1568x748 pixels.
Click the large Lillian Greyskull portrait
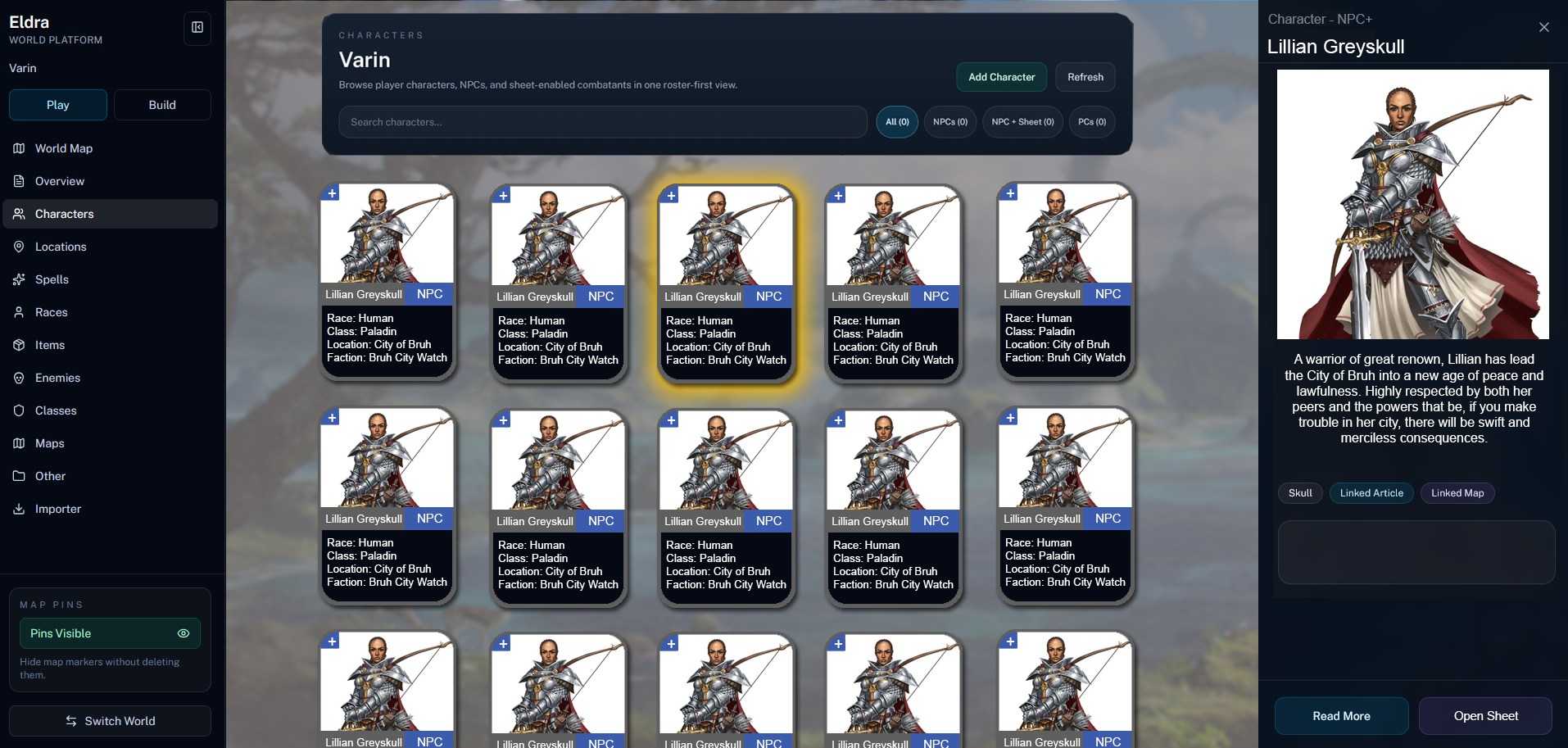tap(1413, 204)
